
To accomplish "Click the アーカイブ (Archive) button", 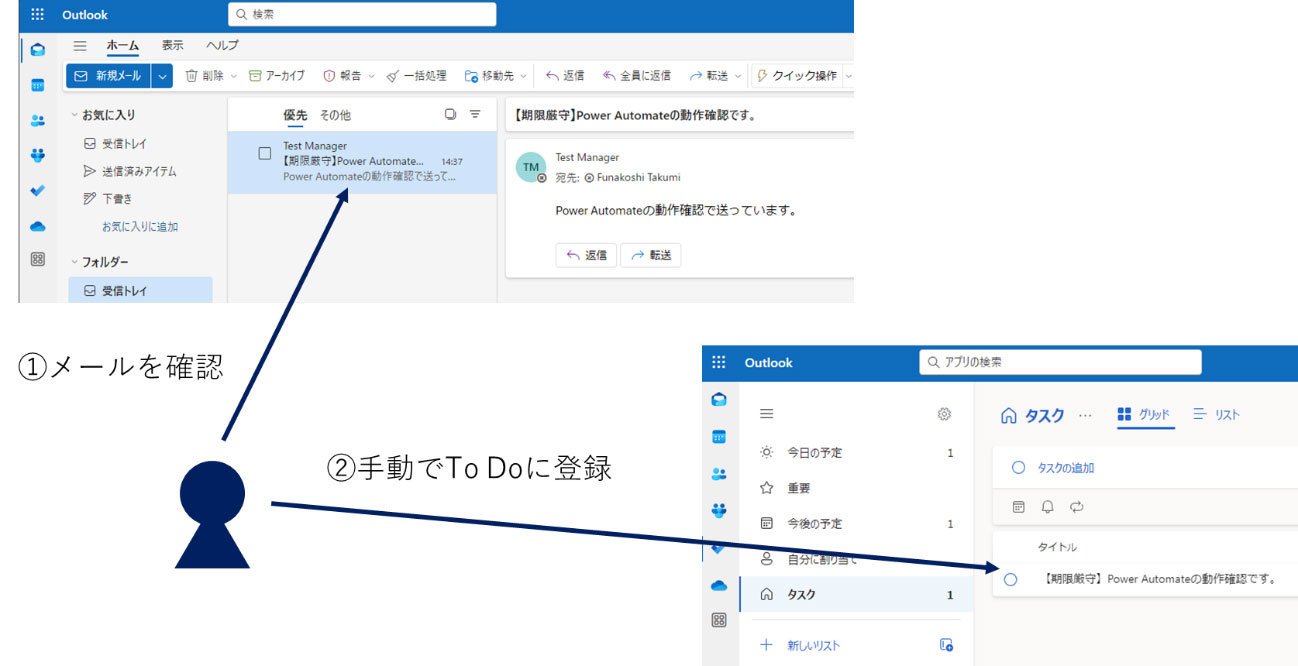I will (277, 75).
